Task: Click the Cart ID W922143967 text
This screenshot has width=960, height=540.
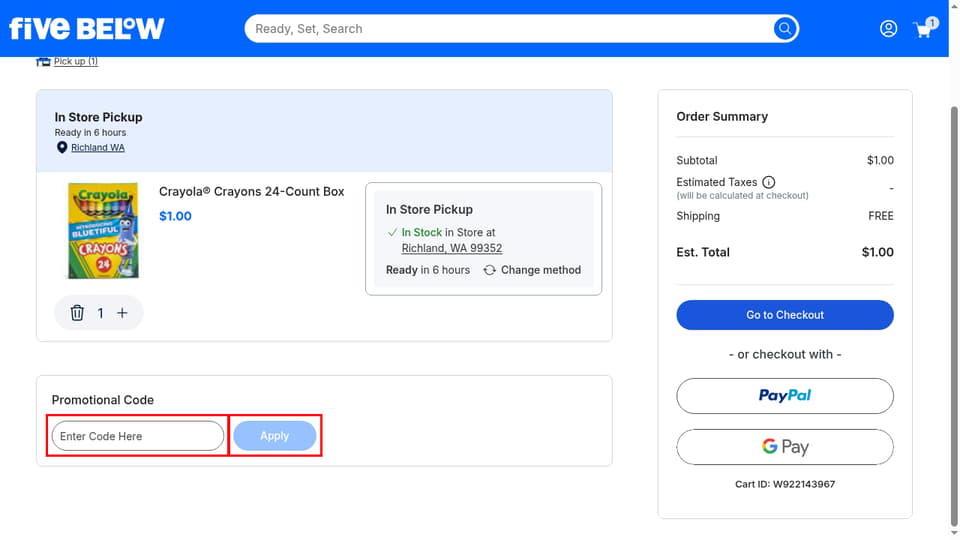Action: click(784, 484)
